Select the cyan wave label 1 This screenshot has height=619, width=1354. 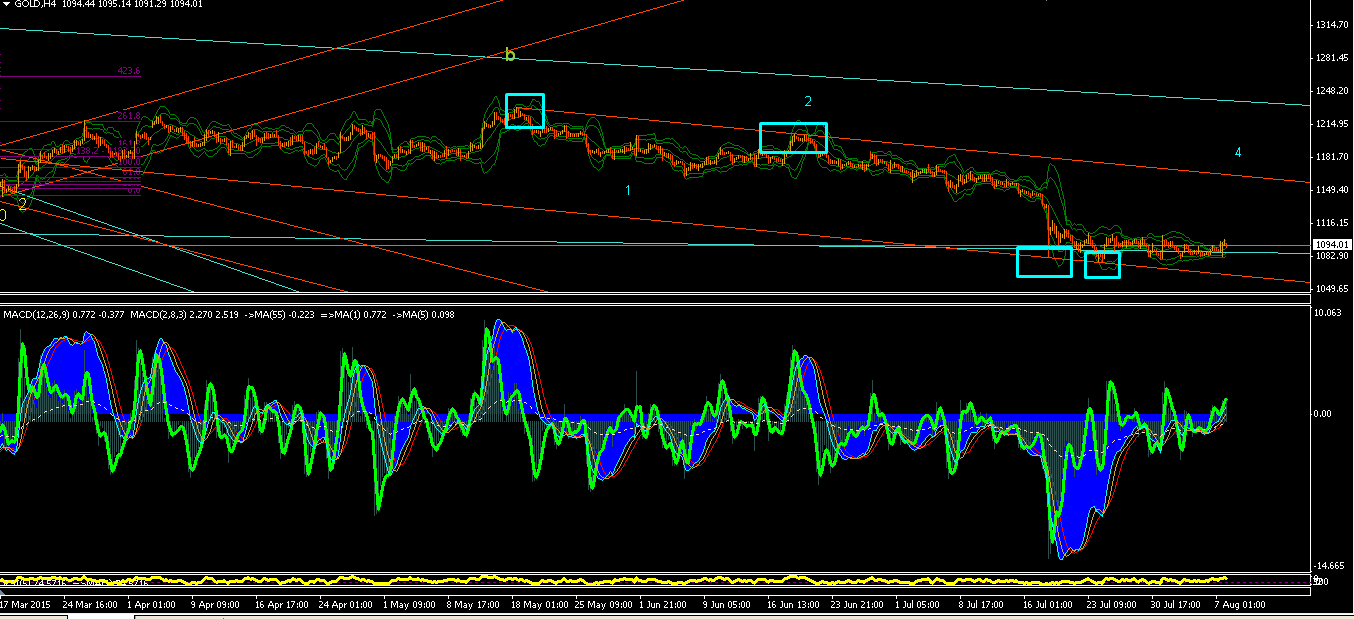point(628,190)
